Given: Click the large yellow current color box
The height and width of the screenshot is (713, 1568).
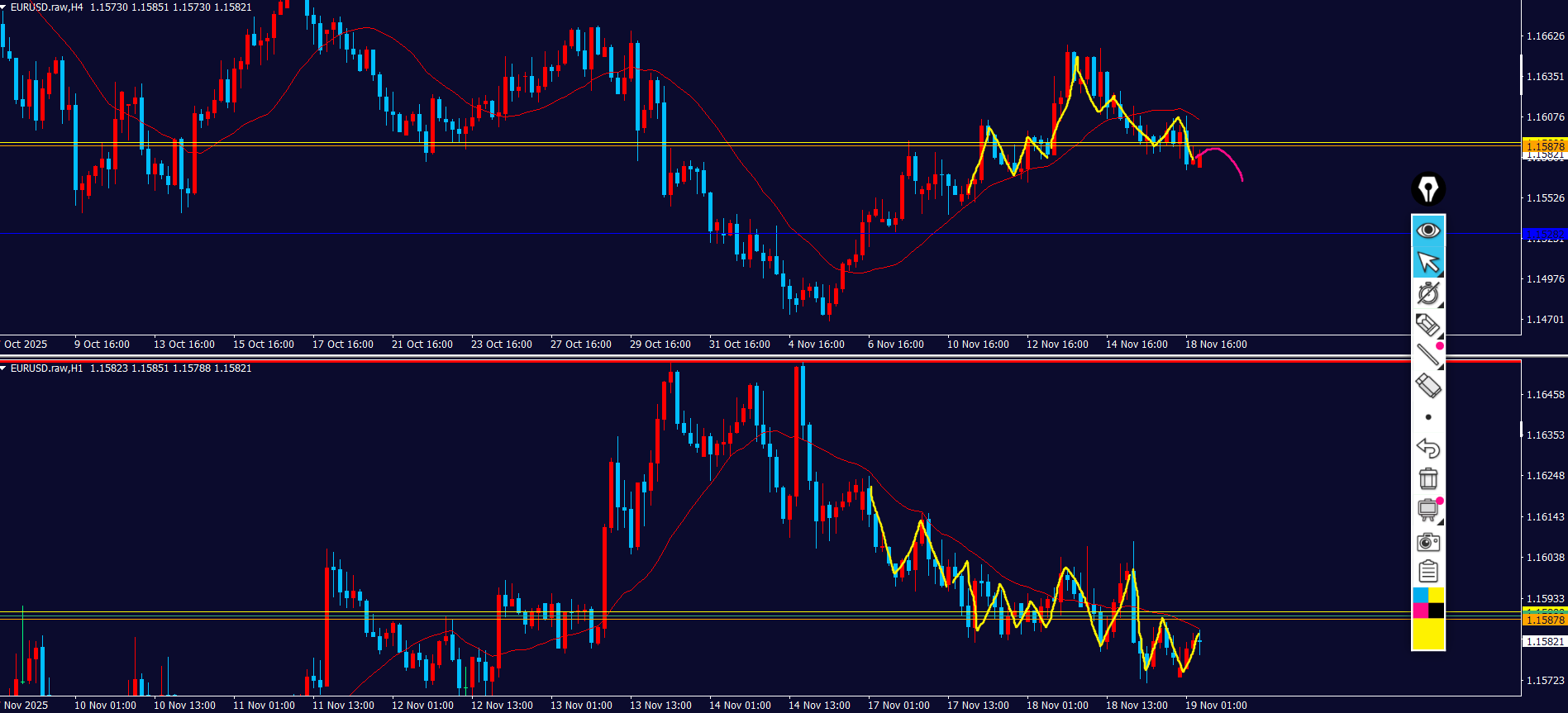Looking at the screenshot, I should 1427,634.
